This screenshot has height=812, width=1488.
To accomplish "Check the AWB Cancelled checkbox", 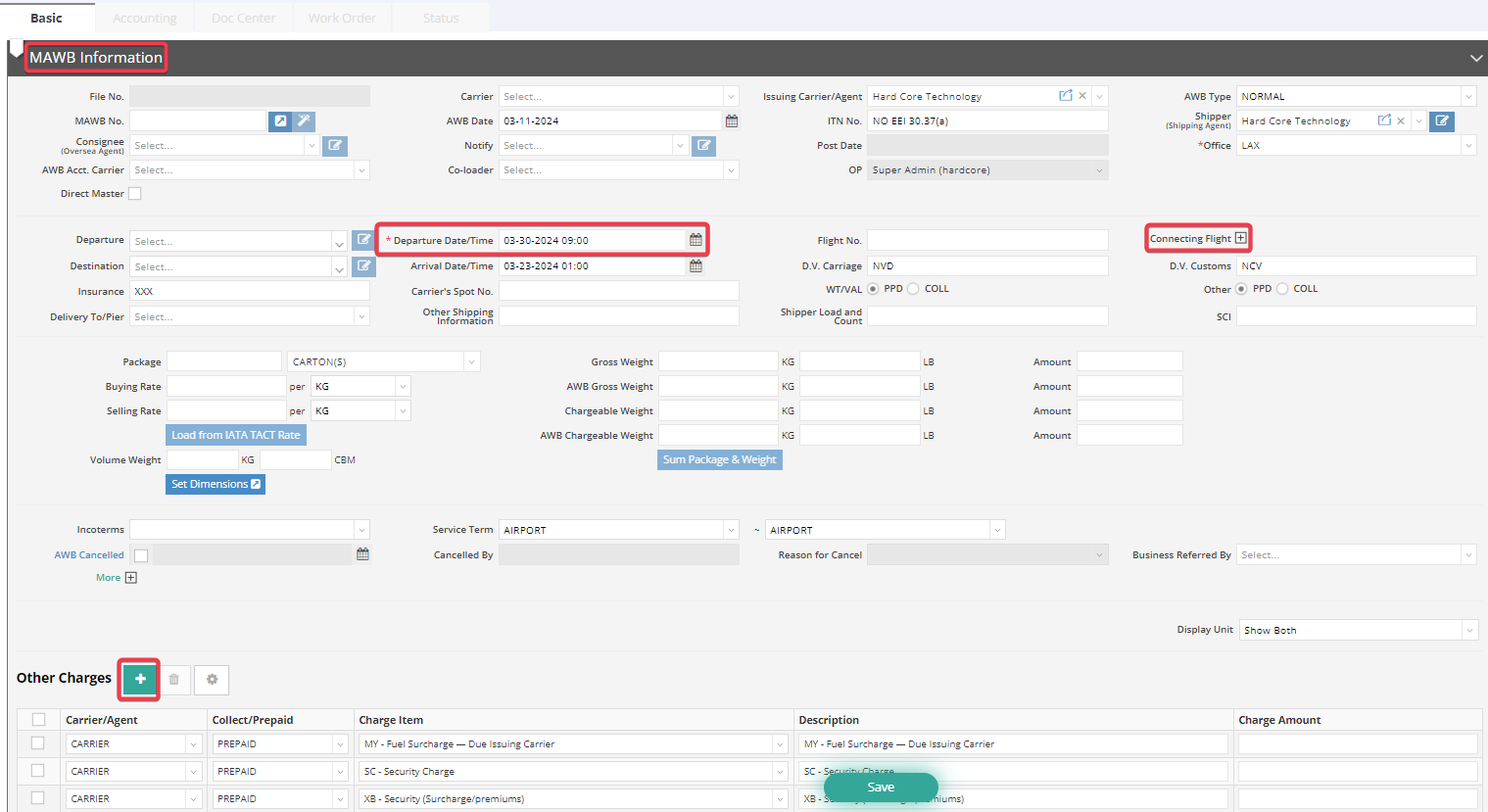I will 141,555.
